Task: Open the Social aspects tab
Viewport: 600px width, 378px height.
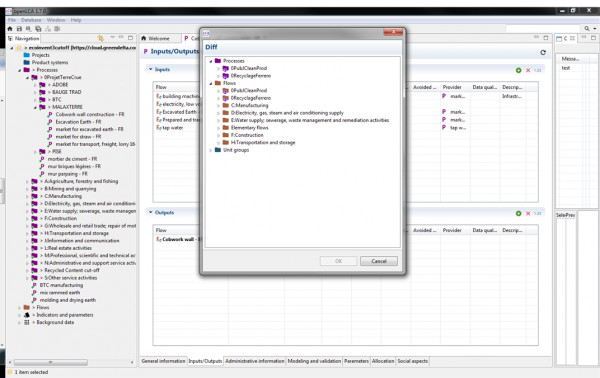Action: (x=412, y=361)
